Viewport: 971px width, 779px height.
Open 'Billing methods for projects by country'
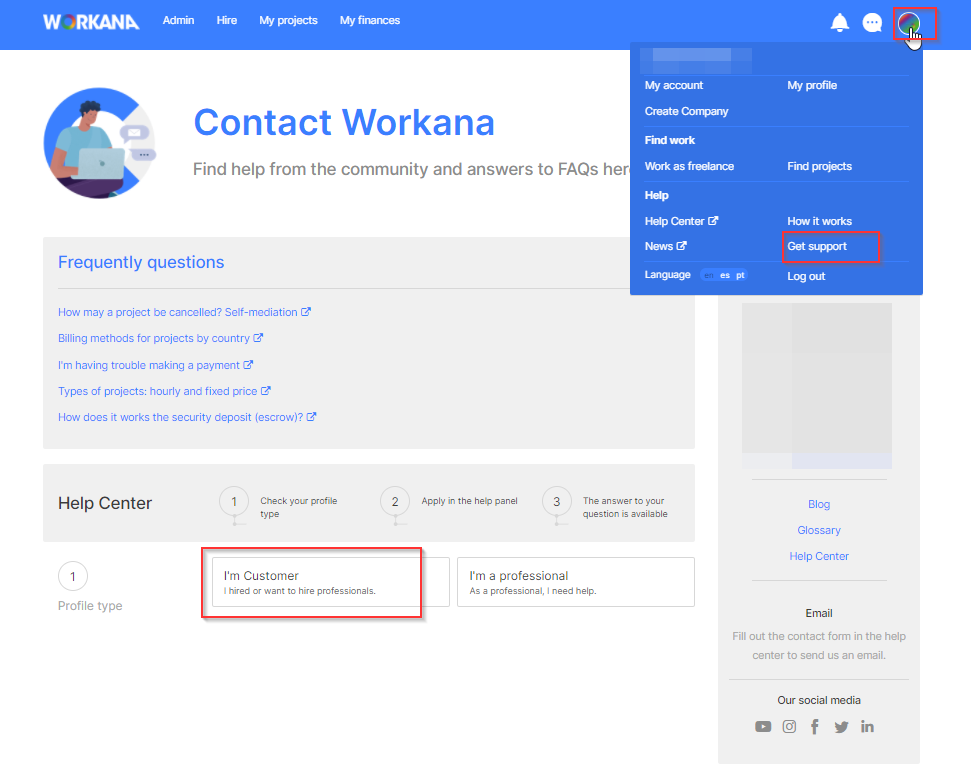160,338
